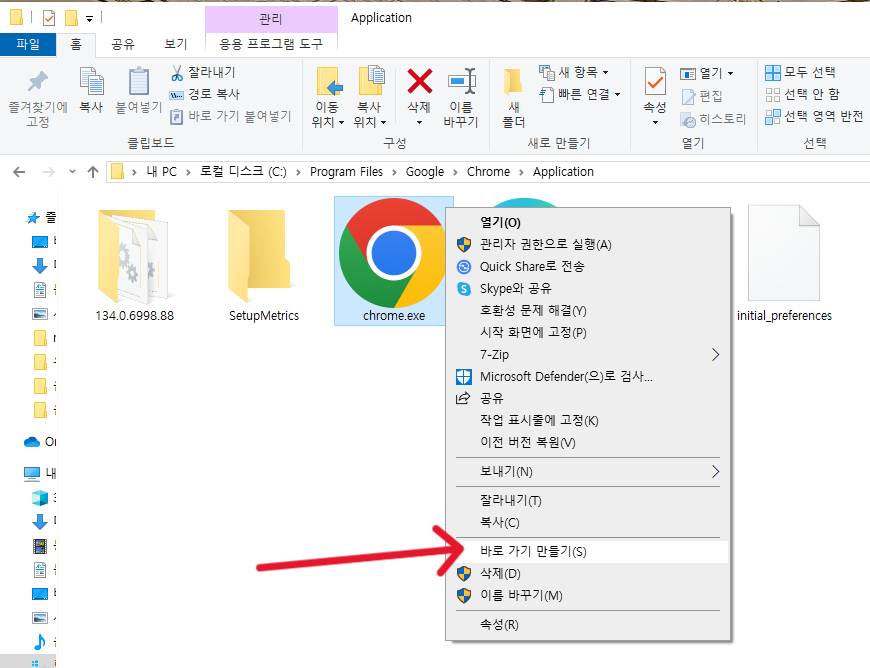Choose Skype와 공유 from context menu

[x=588, y=289]
